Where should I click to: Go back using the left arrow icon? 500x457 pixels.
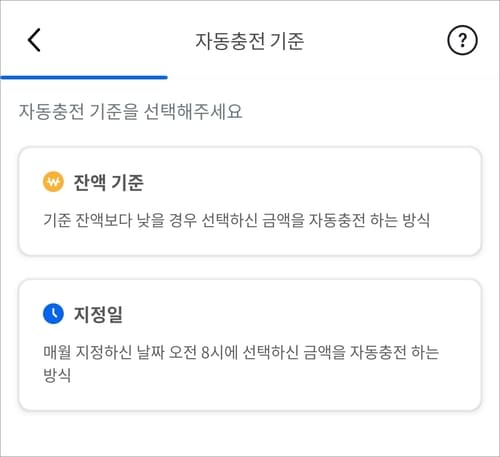click(x=34, y=40)
